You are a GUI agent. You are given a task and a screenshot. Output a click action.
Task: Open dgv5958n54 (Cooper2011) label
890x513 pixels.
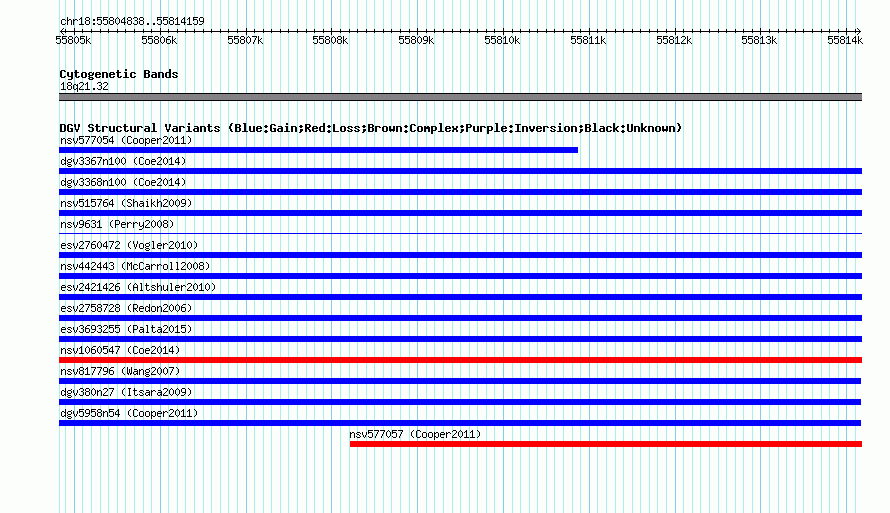[129, 413]
